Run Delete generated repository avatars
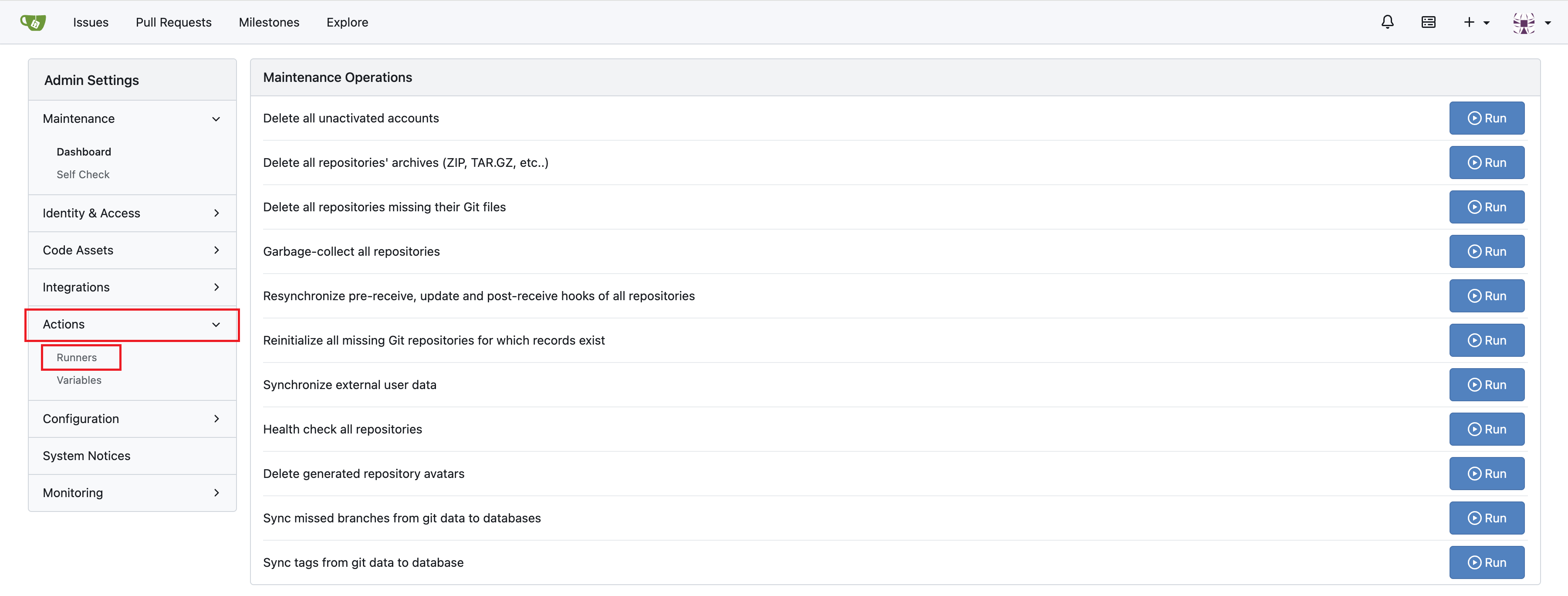The image size is (1568, 596). [1486, 474]
